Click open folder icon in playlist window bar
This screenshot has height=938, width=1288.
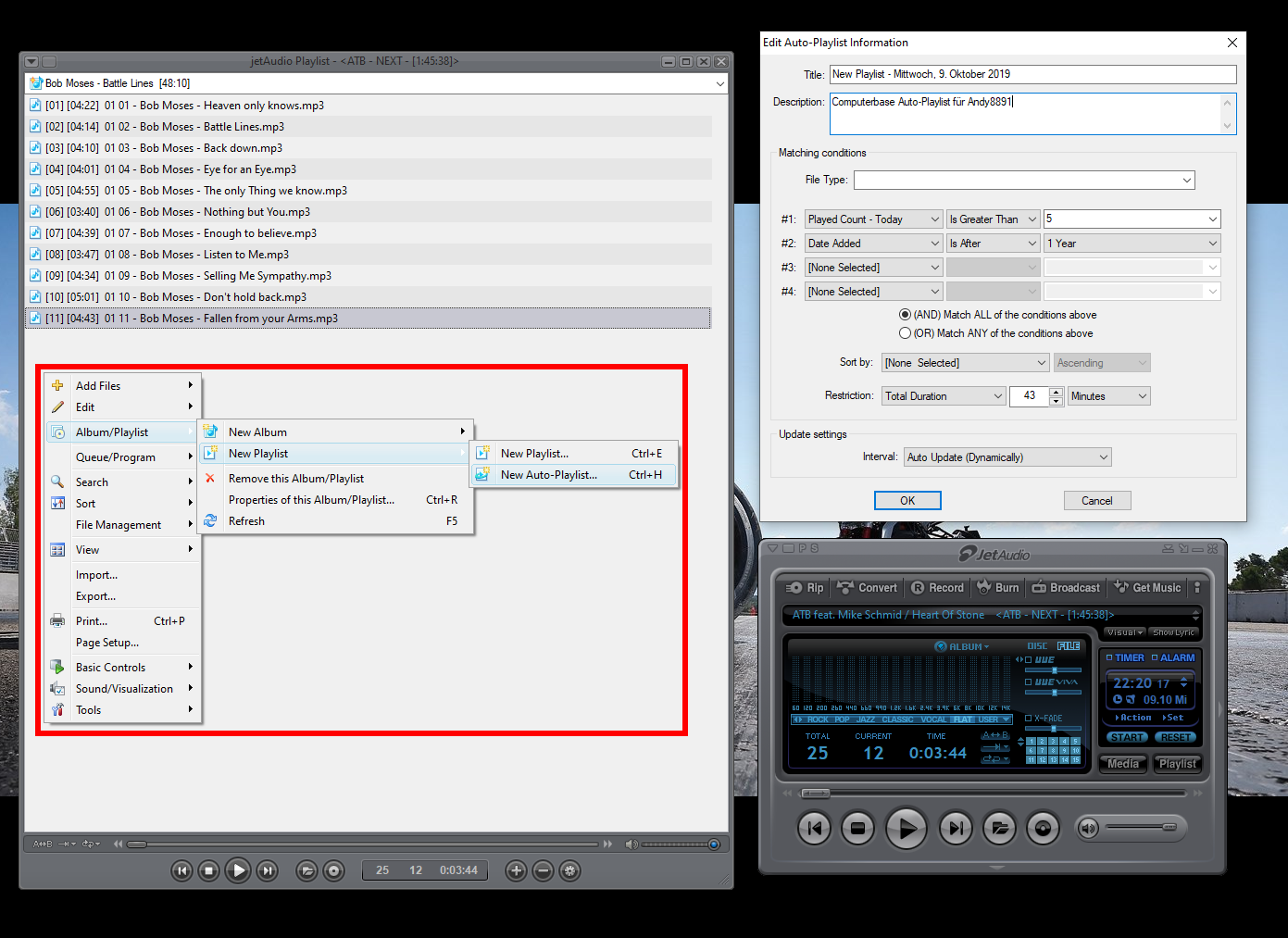[306, 870]
